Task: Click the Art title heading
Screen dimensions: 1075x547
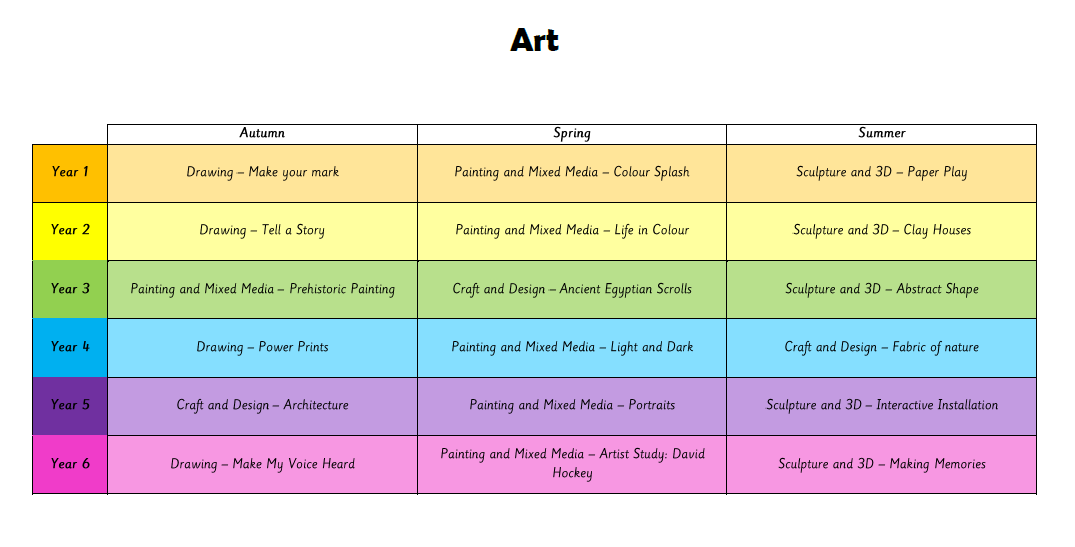Action: (x=534, y=40)
